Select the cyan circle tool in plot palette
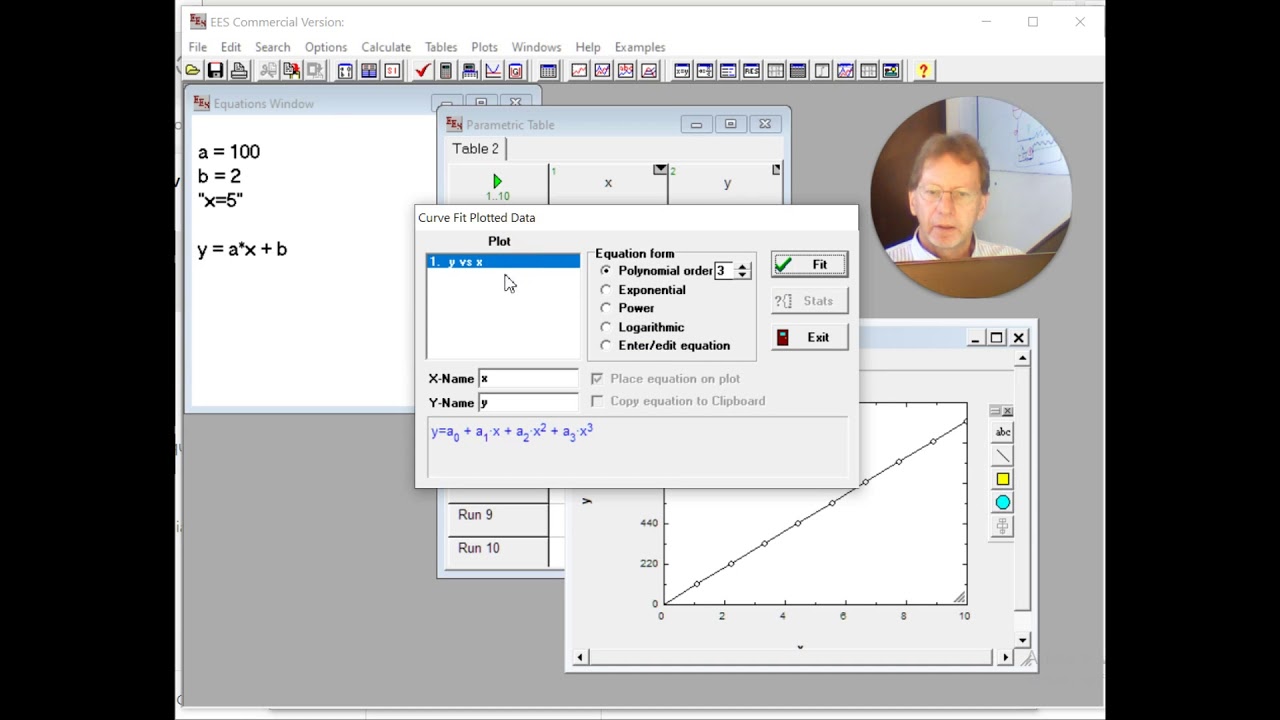Screen dimensions: 1280x720 (x=1003, y=503)
